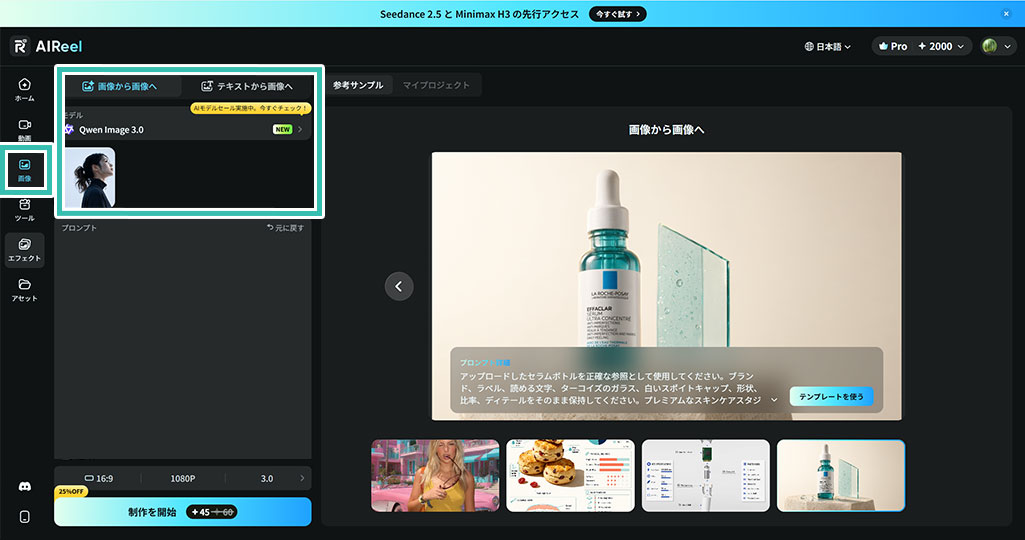Expand the settings row chevron after 3.0
This screenshot has width=1025, height=540.
[x=302, y=479]
